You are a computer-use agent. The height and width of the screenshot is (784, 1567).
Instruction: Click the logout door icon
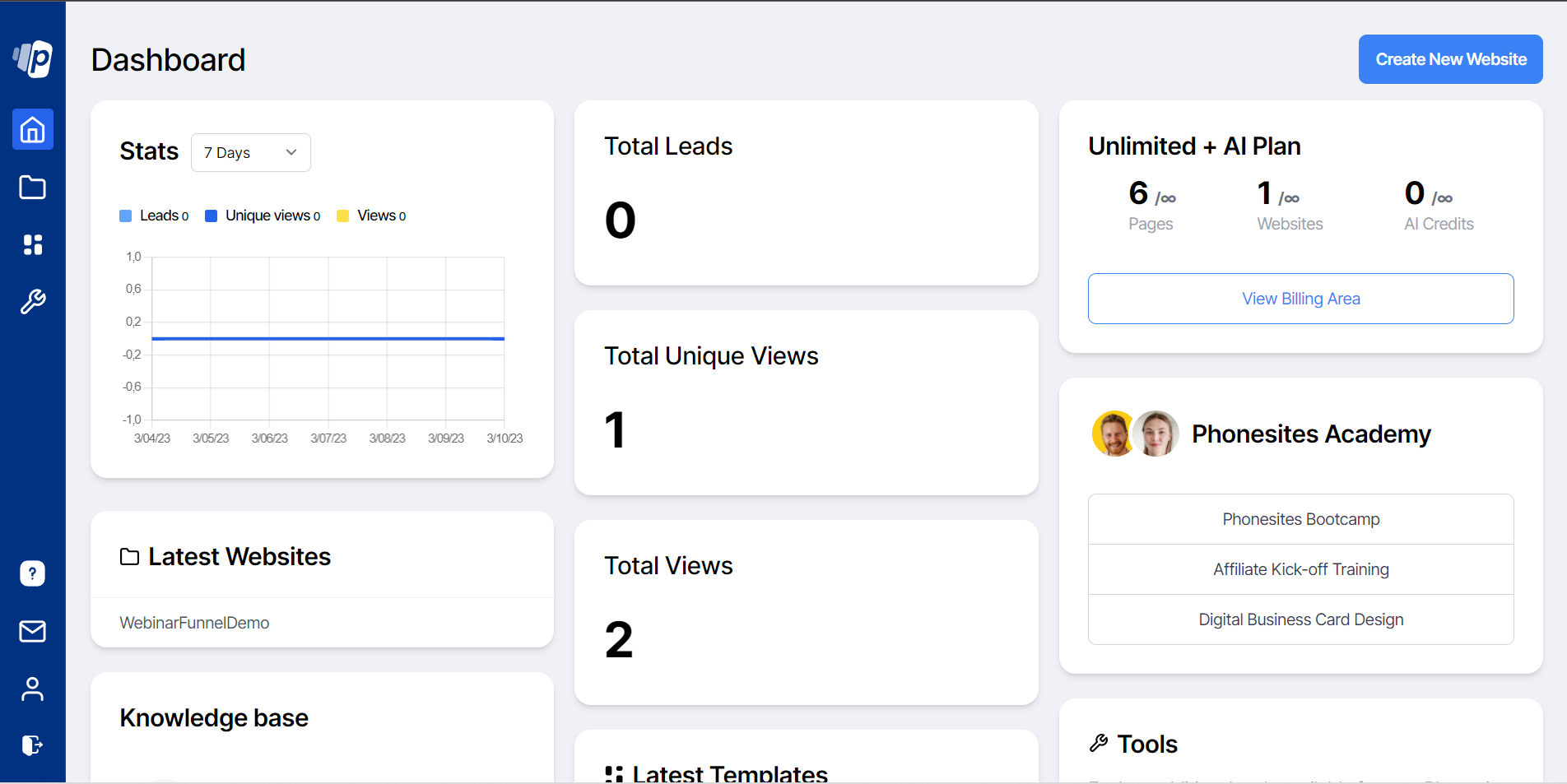coord(32,745)
